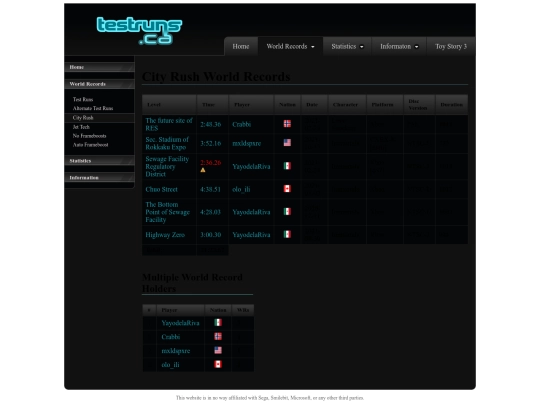Click olo_ili's Canada flag in the record holders table
This screenshot has width=540, height=405.
pos(218,364)
